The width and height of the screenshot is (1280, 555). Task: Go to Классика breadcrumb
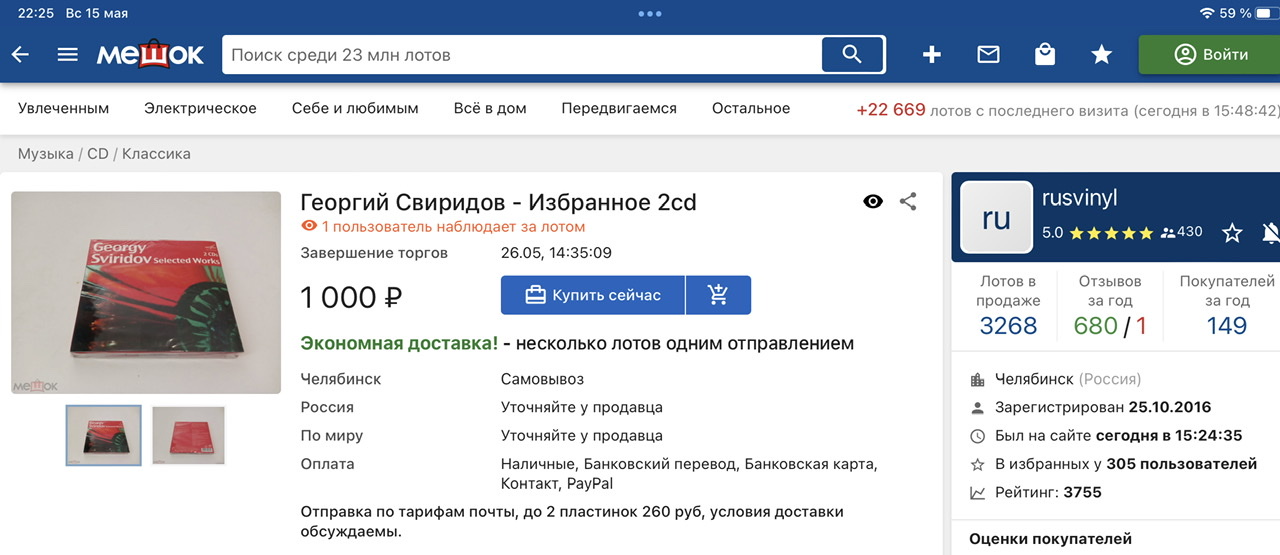(156, 154)
